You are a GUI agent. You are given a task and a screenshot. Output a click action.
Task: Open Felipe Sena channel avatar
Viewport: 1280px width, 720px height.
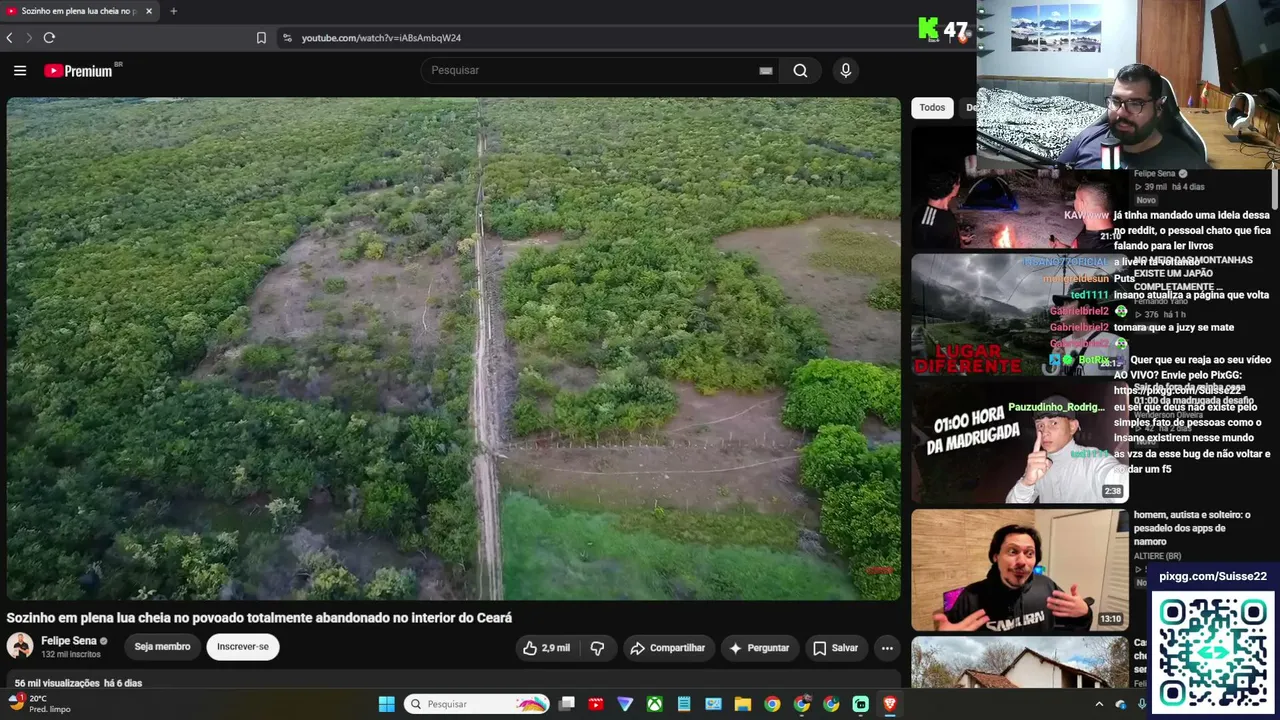(x=20, y=646)
